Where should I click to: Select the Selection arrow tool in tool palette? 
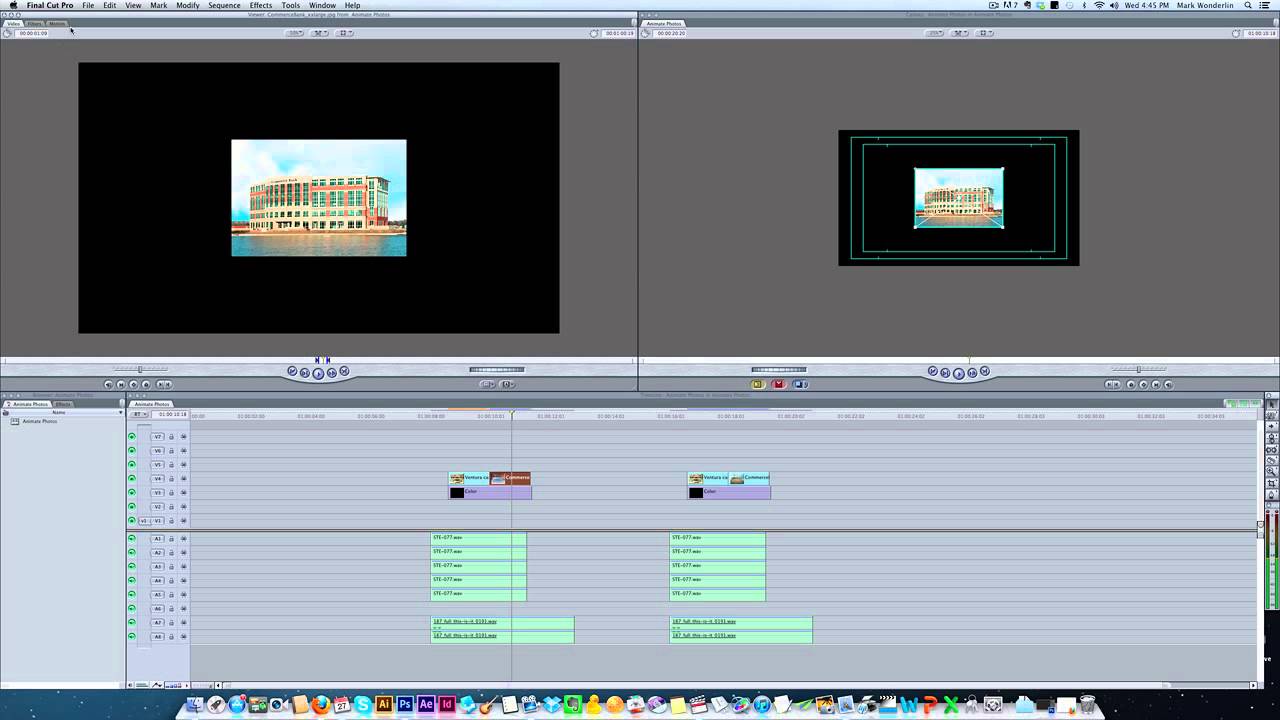pos(1272,404)
